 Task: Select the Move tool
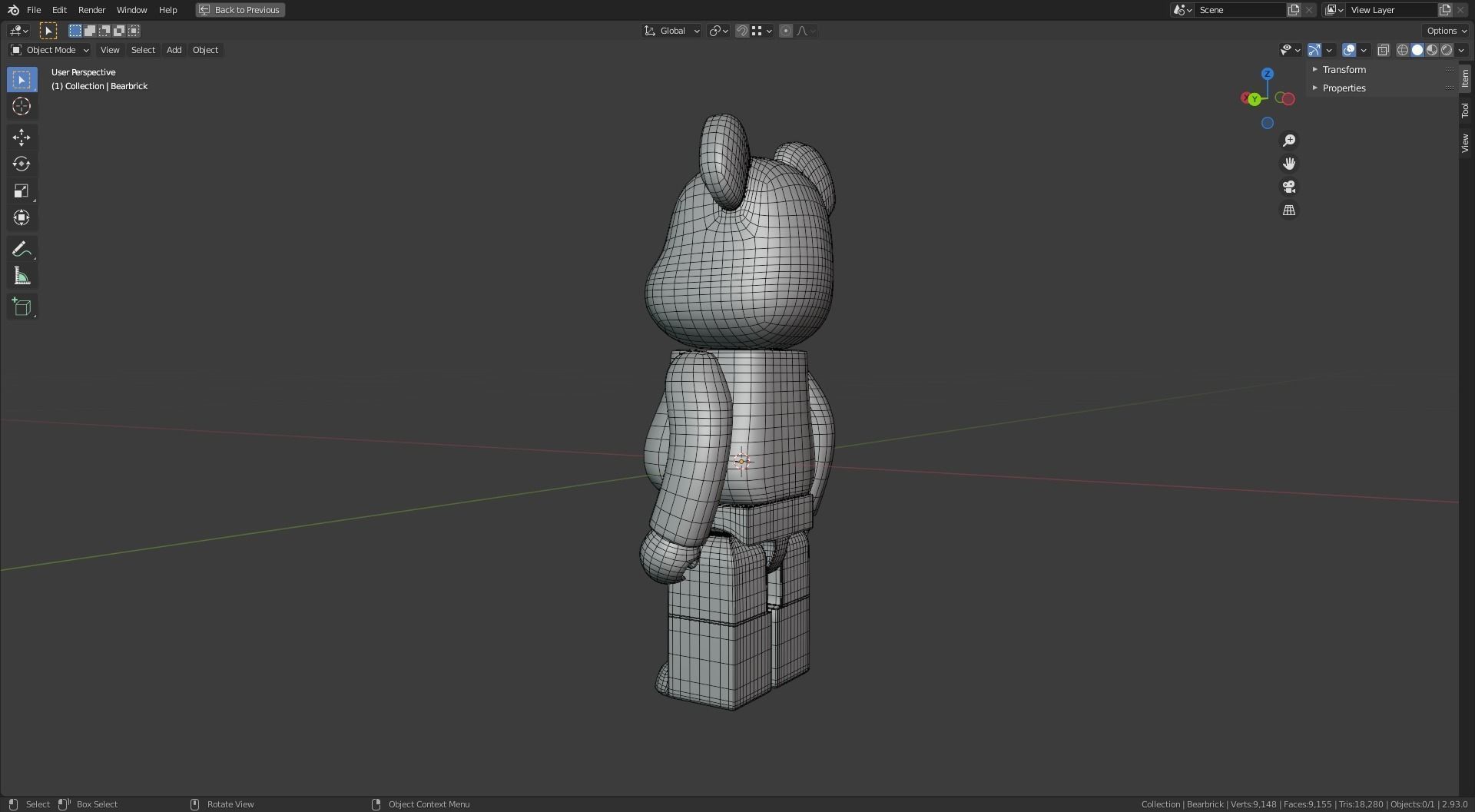[22, 137]
